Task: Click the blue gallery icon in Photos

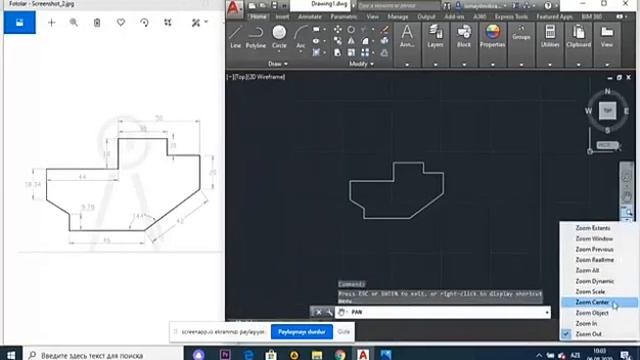Action: click(20, 22)
